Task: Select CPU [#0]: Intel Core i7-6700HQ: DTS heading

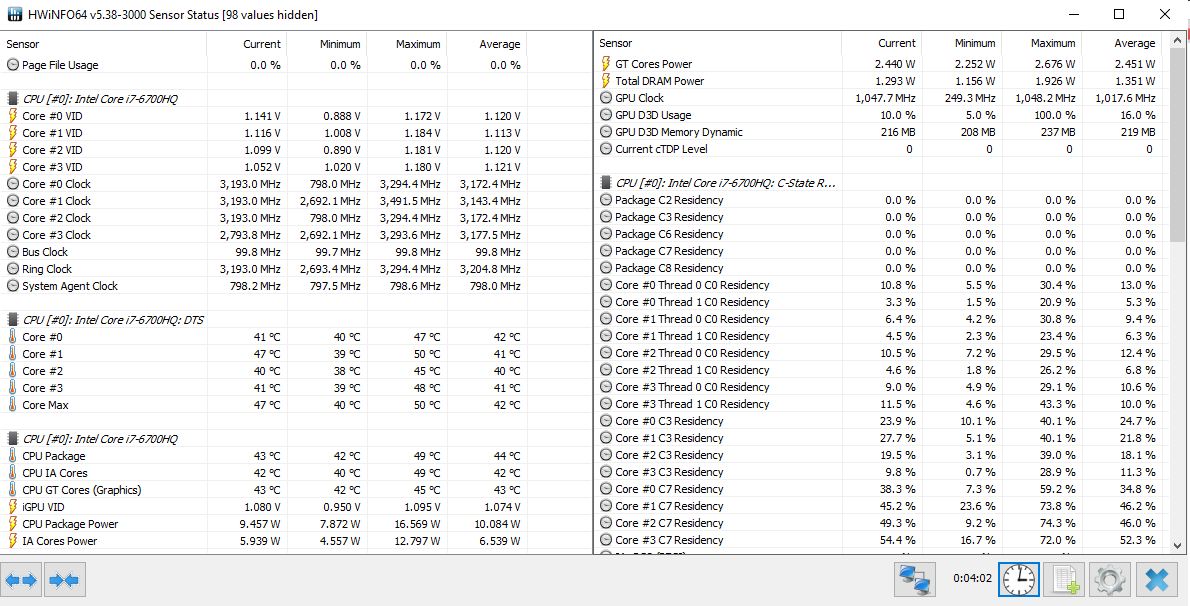Action: pos(113,320)
